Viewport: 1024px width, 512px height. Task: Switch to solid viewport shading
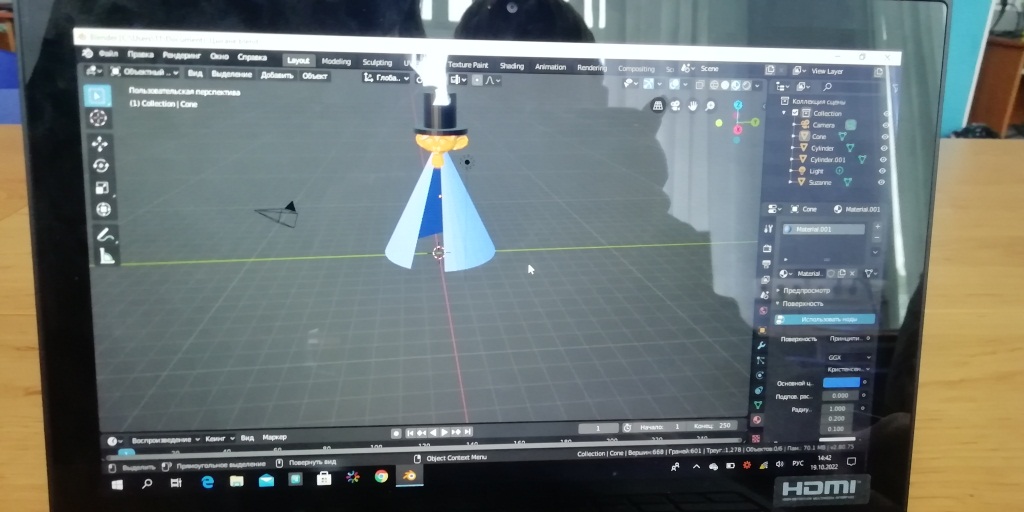point(725,85)
